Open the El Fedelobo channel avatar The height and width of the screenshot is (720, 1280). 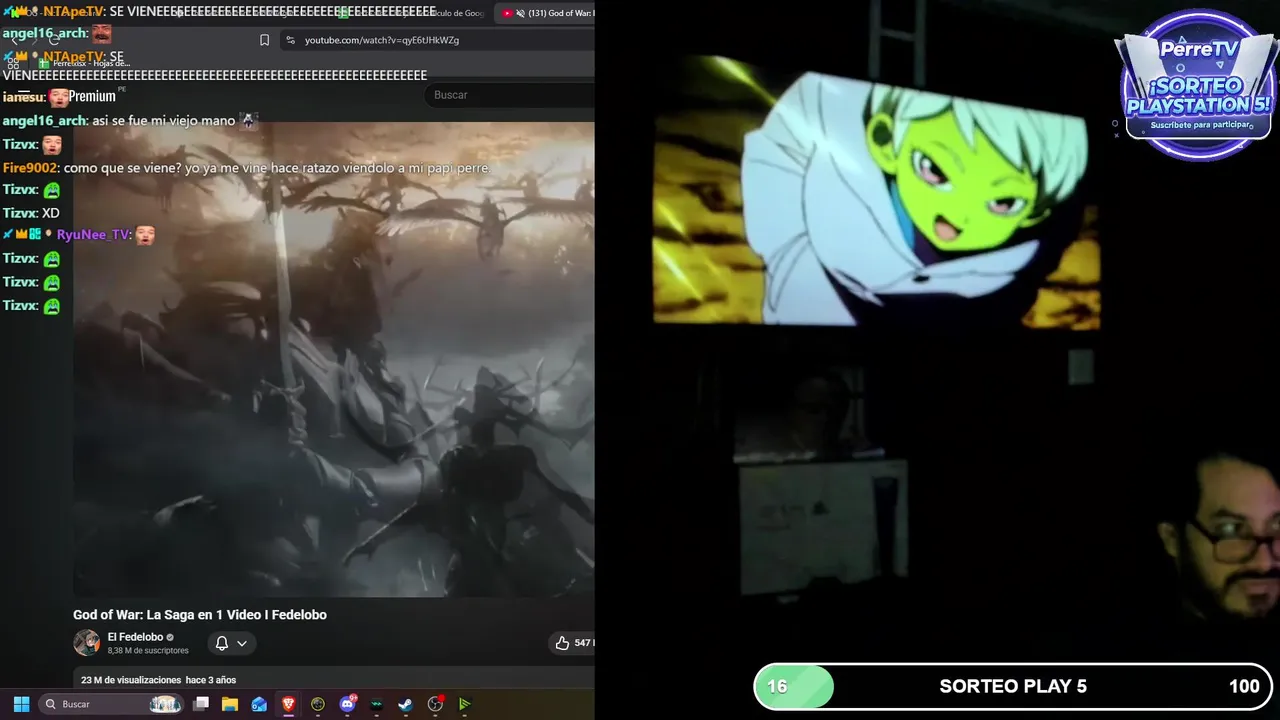87,643
